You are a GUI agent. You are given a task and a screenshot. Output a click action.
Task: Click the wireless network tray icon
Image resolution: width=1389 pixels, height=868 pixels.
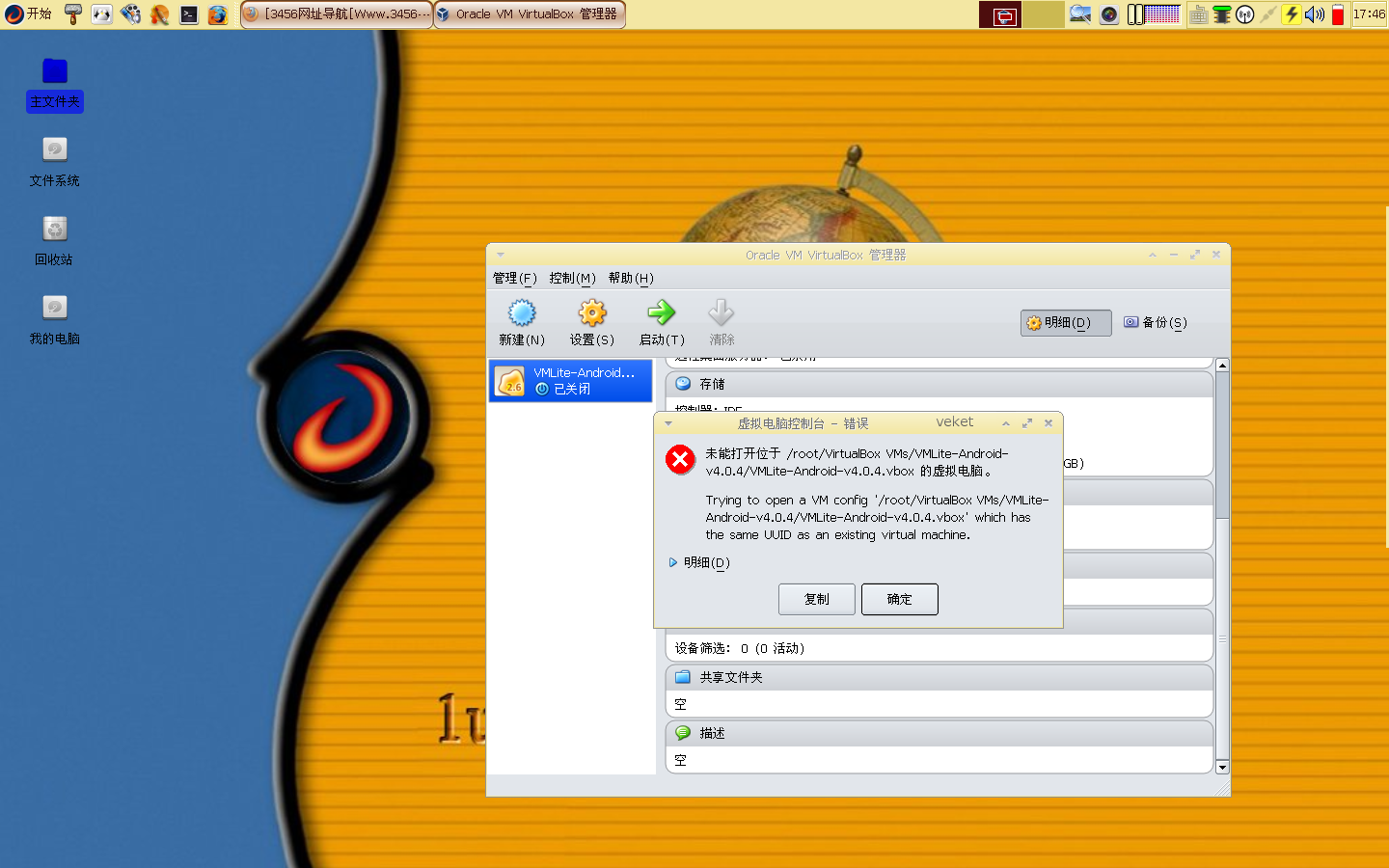pos(1245,14)
